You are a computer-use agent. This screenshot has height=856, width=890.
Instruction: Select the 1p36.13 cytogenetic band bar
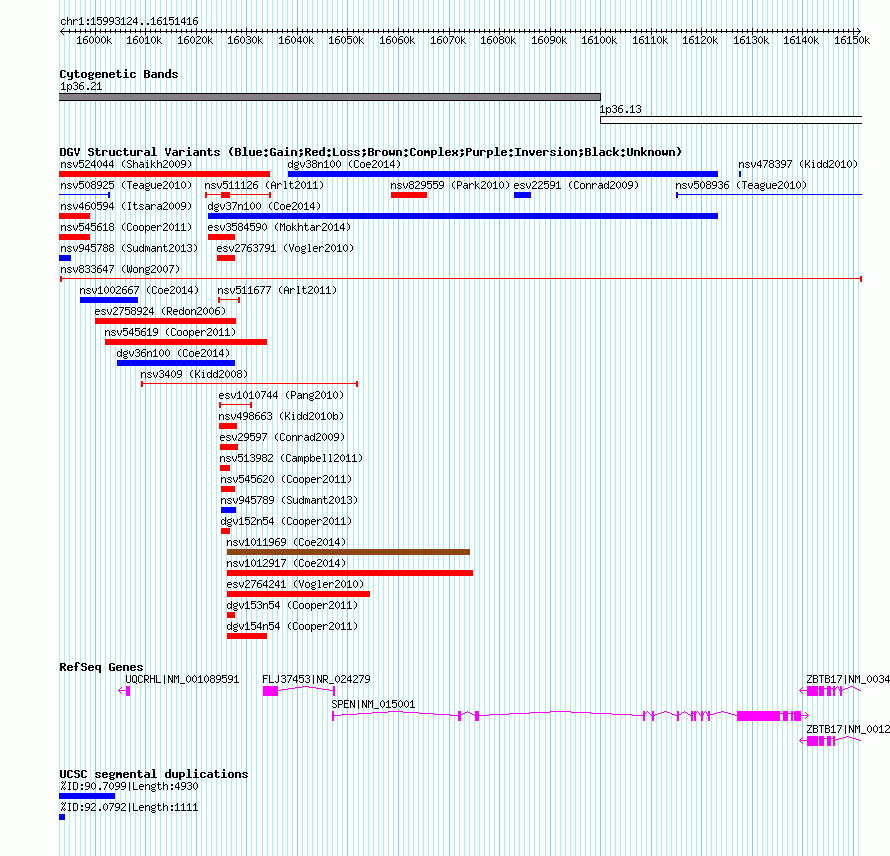click(x=731, y=120)
